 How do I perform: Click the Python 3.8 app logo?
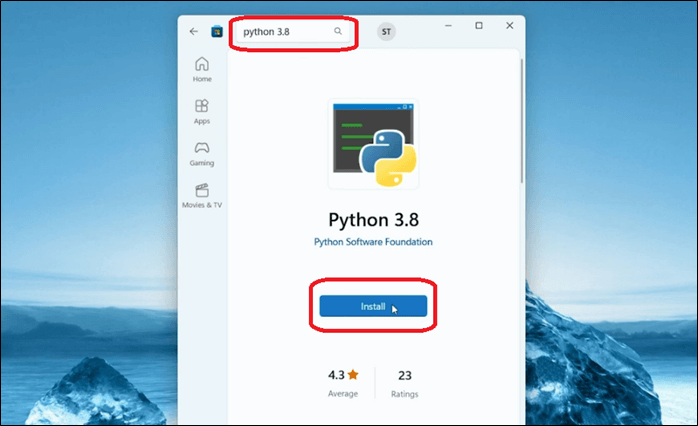click(373, 144)
